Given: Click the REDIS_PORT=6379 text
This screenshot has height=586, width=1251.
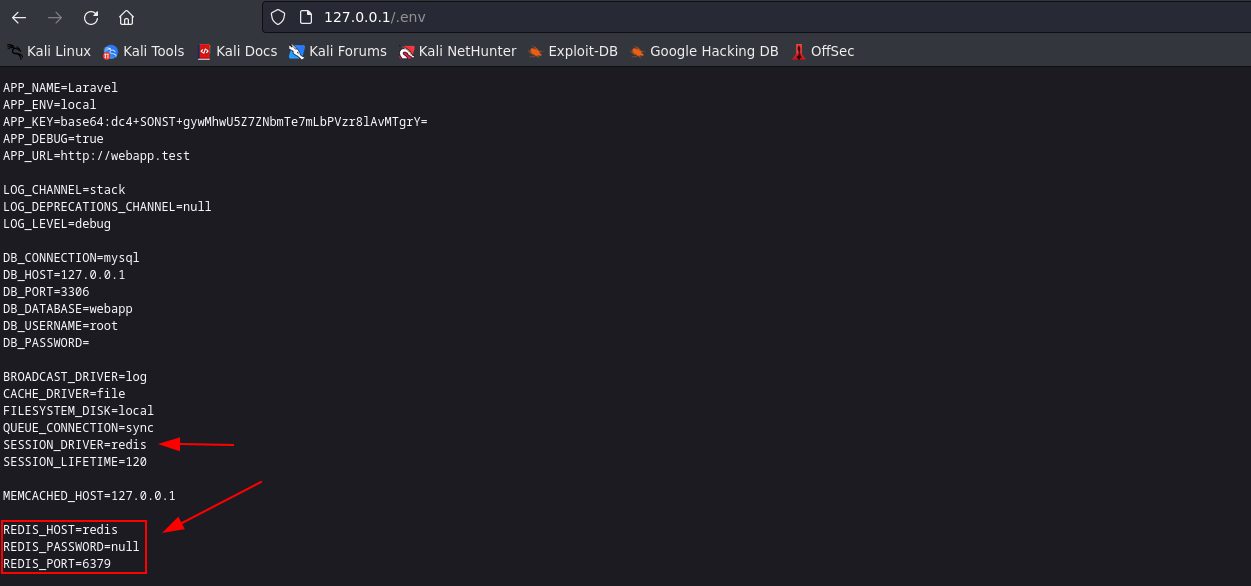Looking at the screenshot, I should coord(57,564).
